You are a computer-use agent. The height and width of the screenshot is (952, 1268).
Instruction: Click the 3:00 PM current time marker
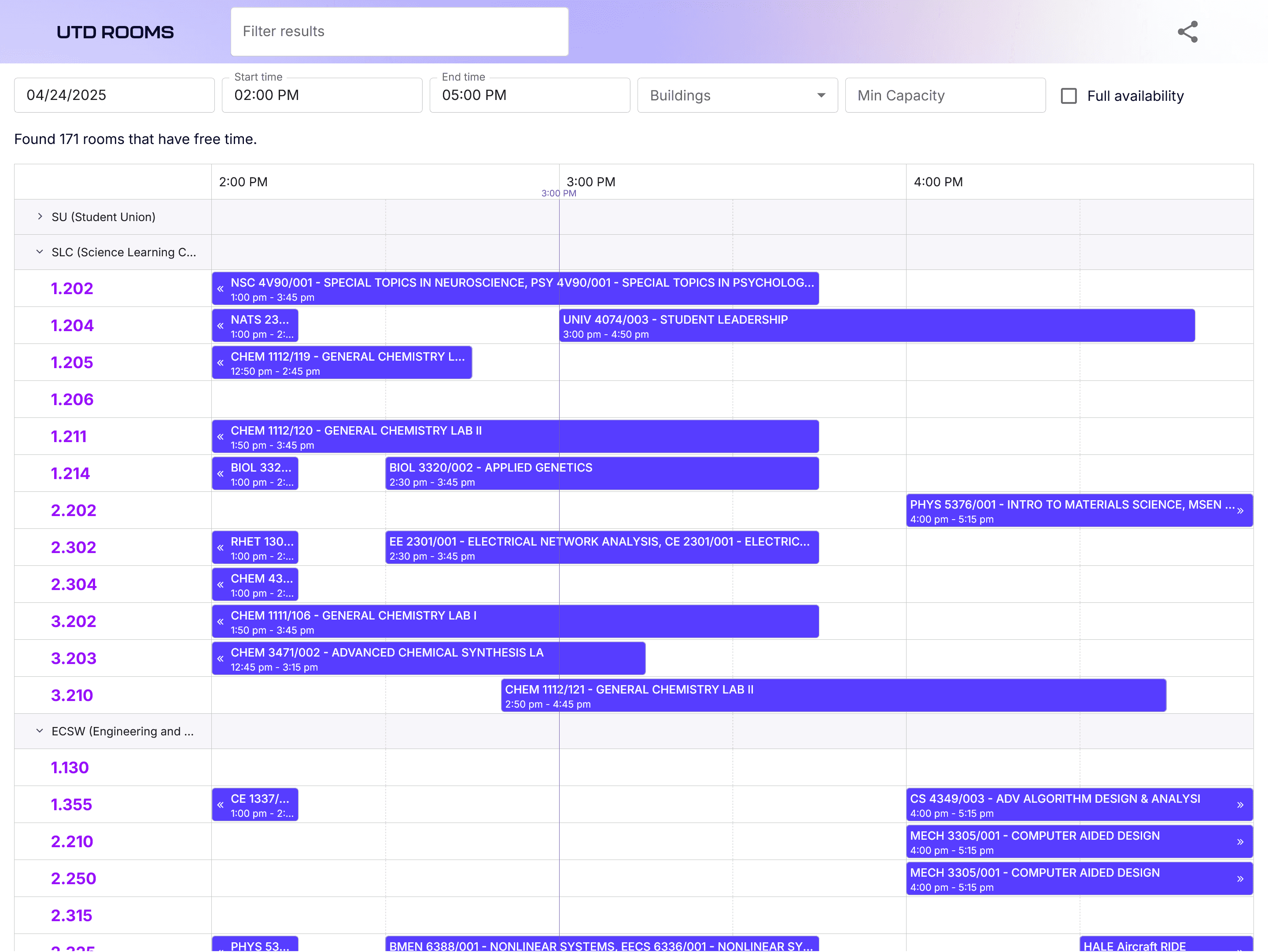(x=558, y=193)
